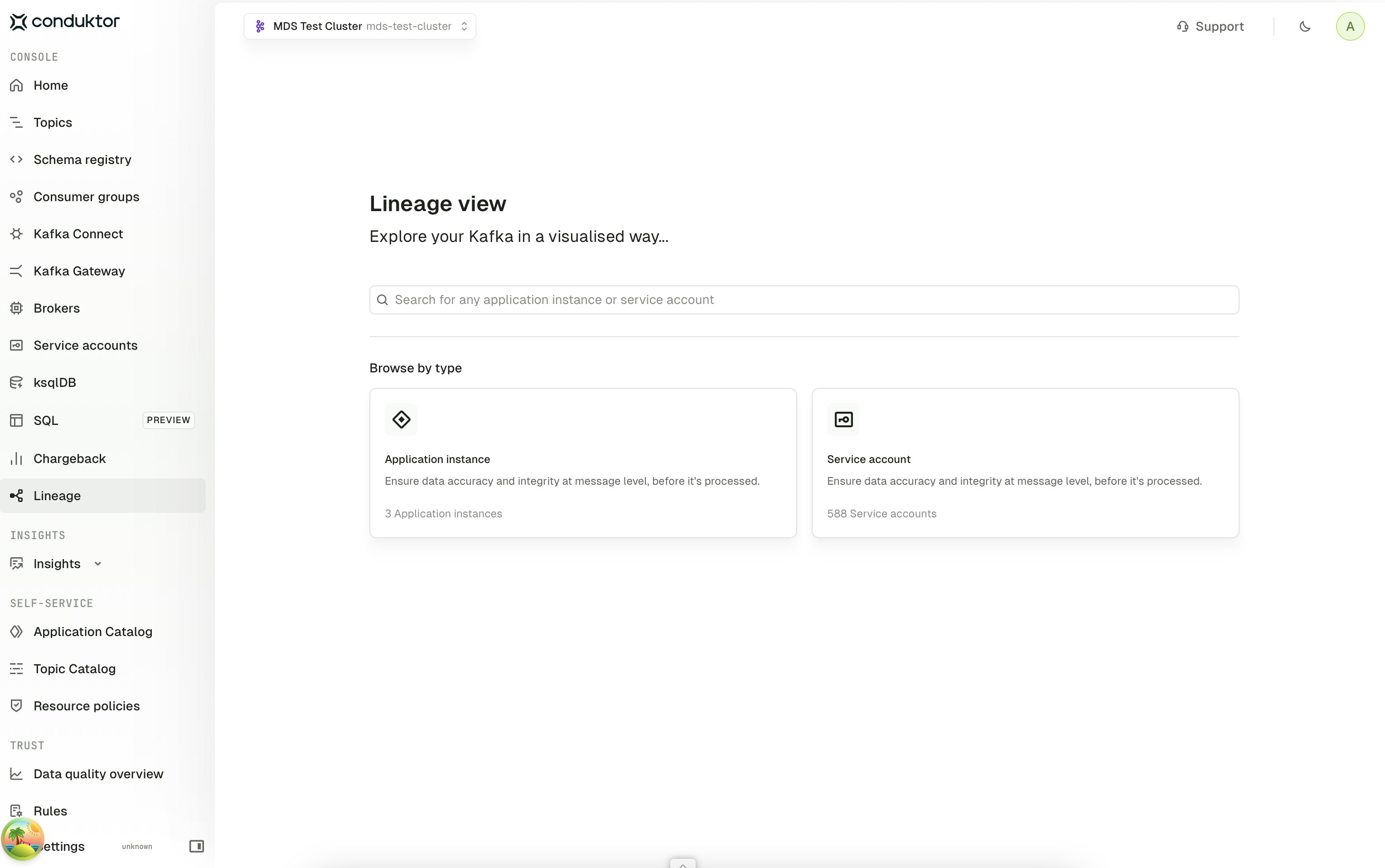Click the Conduktor logo
Image resolution: width=1385 pixels, height=868 pixels.
coord(65,22)
